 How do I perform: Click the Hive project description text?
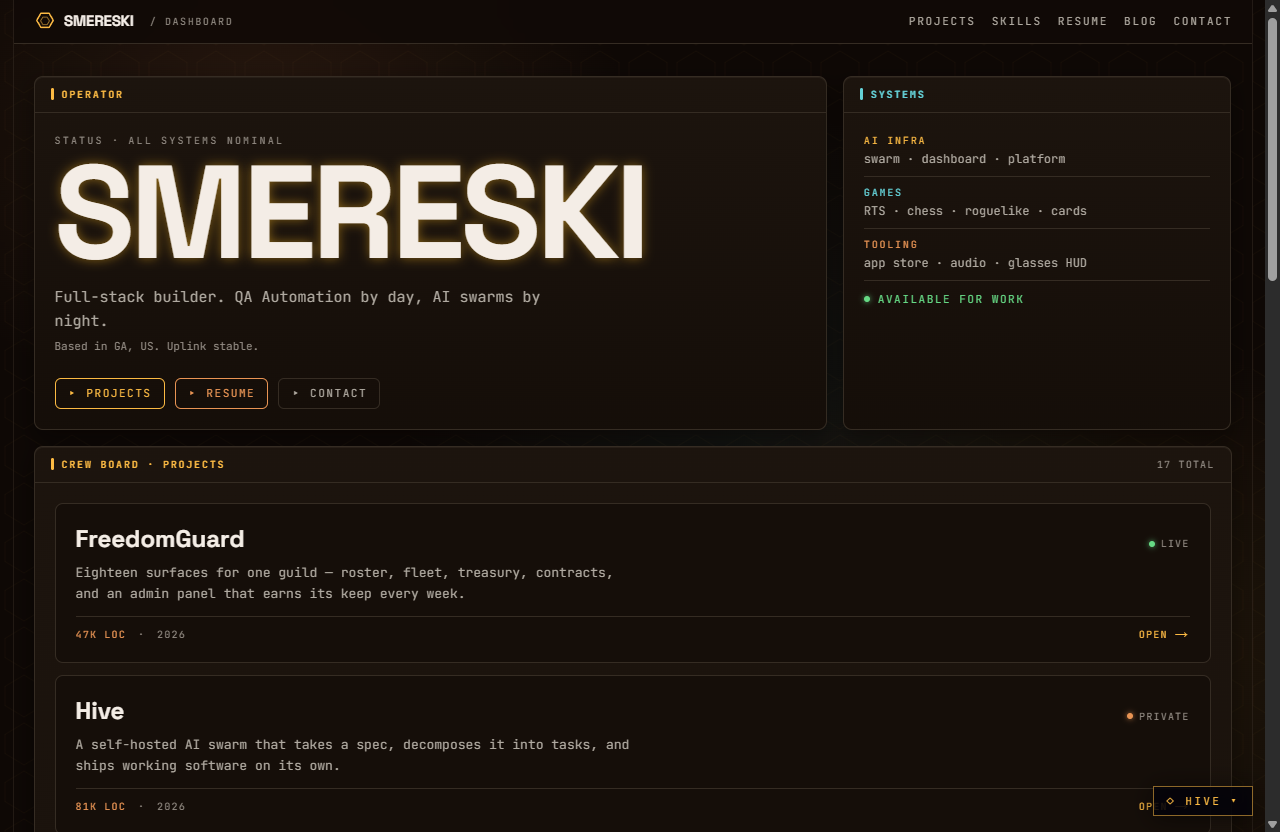click(352, 755)
